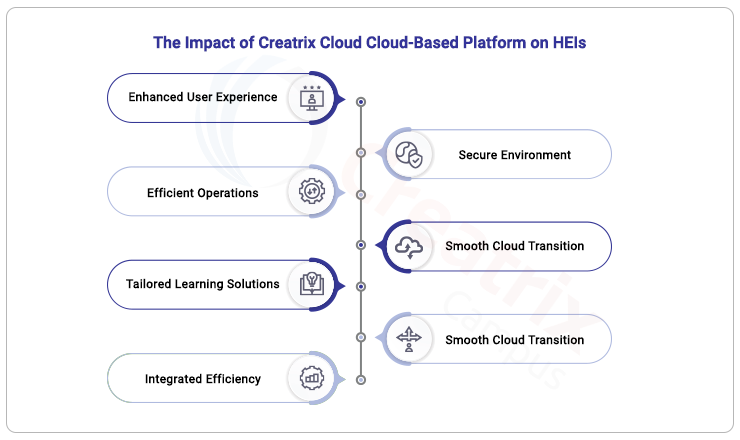Click timeline dot next to arrows-person icon pill

361,338
